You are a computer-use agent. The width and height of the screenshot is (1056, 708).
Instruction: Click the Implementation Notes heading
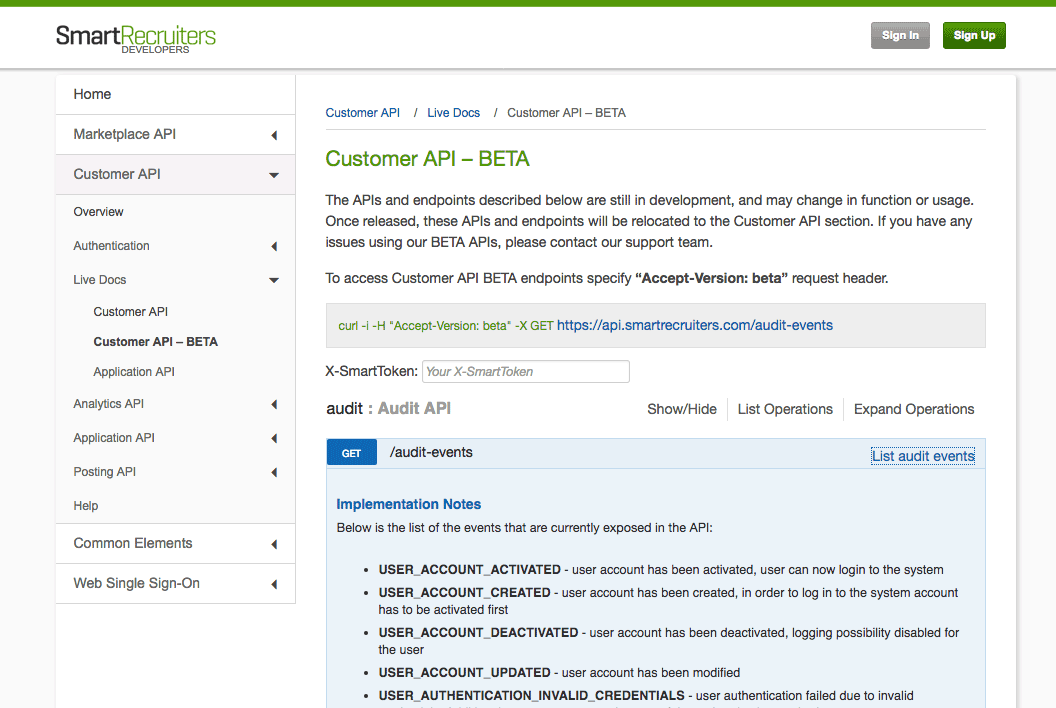coord(409,505)
